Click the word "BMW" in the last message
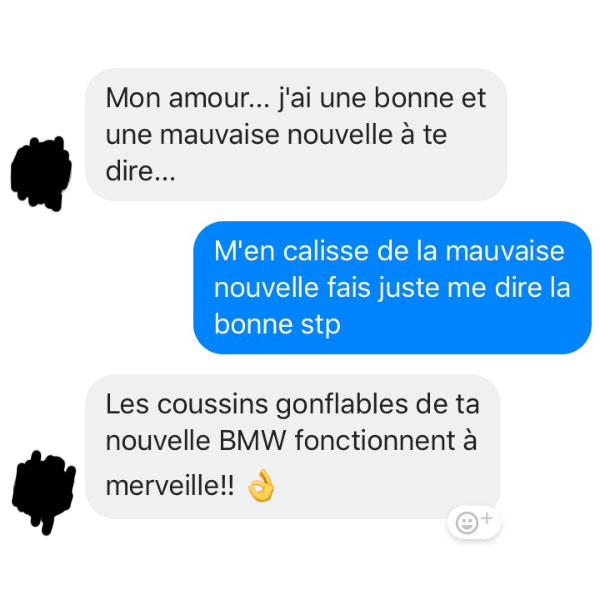Screen dimensions: 600x600 click(253, 440)
